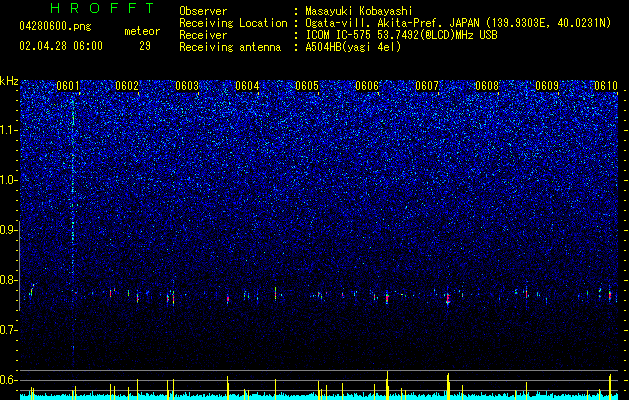Screen dimensions: 629x400
Task: Click the Receiving antenna label
Action: [230, 47]
